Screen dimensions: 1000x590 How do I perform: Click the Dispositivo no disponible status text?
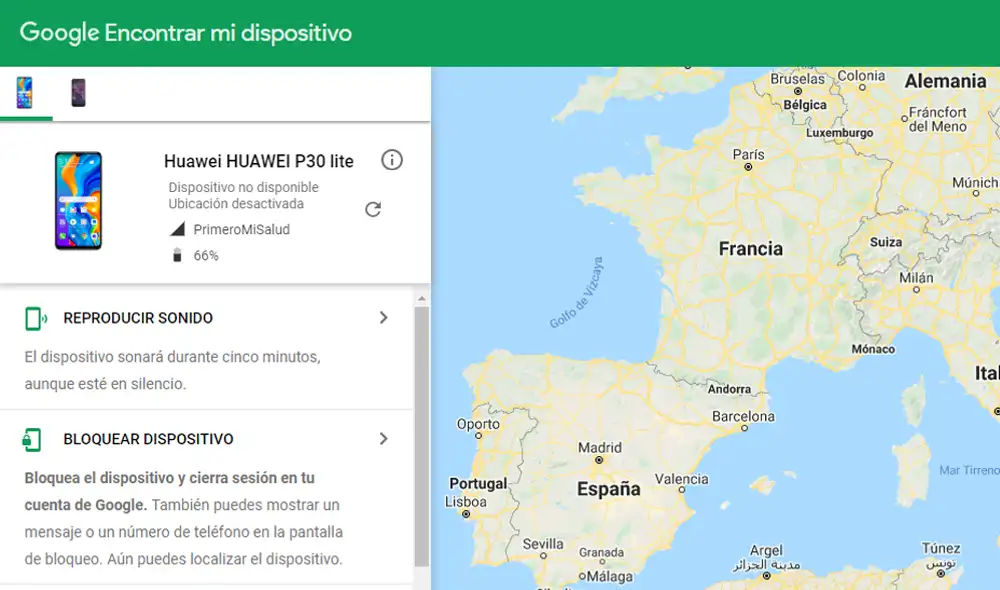click(243, 187)
